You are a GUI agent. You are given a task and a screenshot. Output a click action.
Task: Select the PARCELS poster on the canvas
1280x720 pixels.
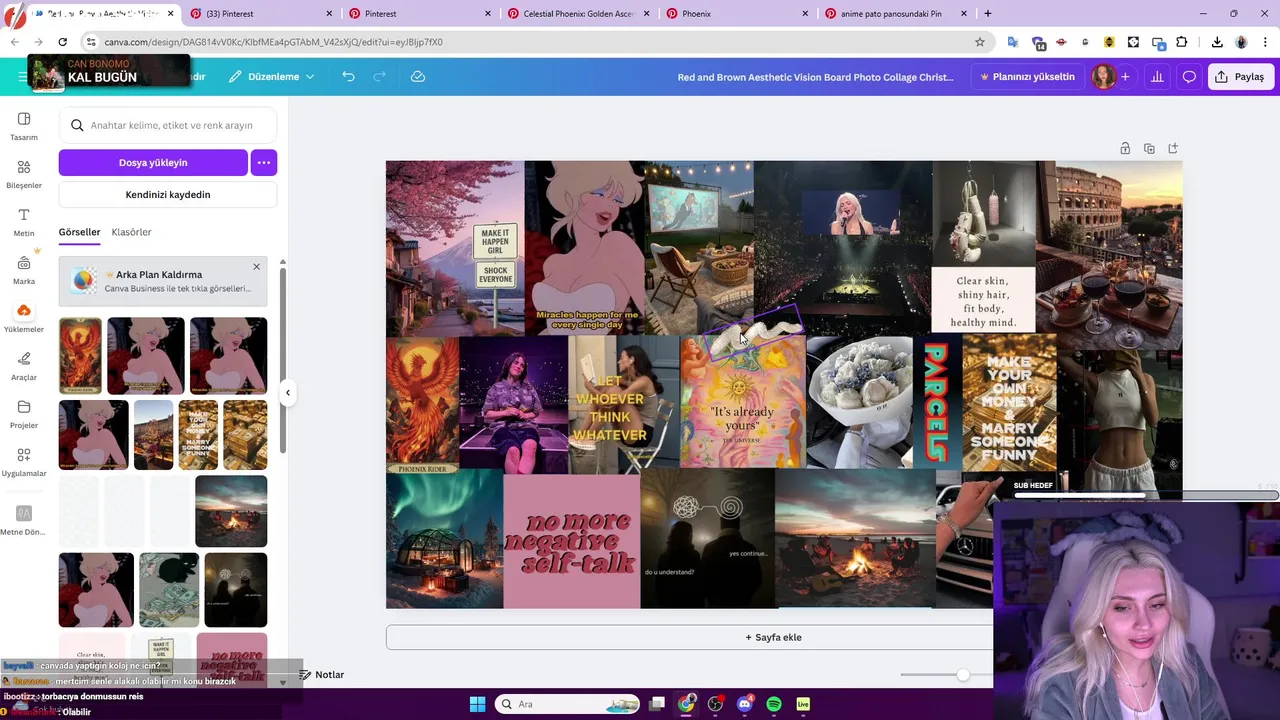point(937,402)
